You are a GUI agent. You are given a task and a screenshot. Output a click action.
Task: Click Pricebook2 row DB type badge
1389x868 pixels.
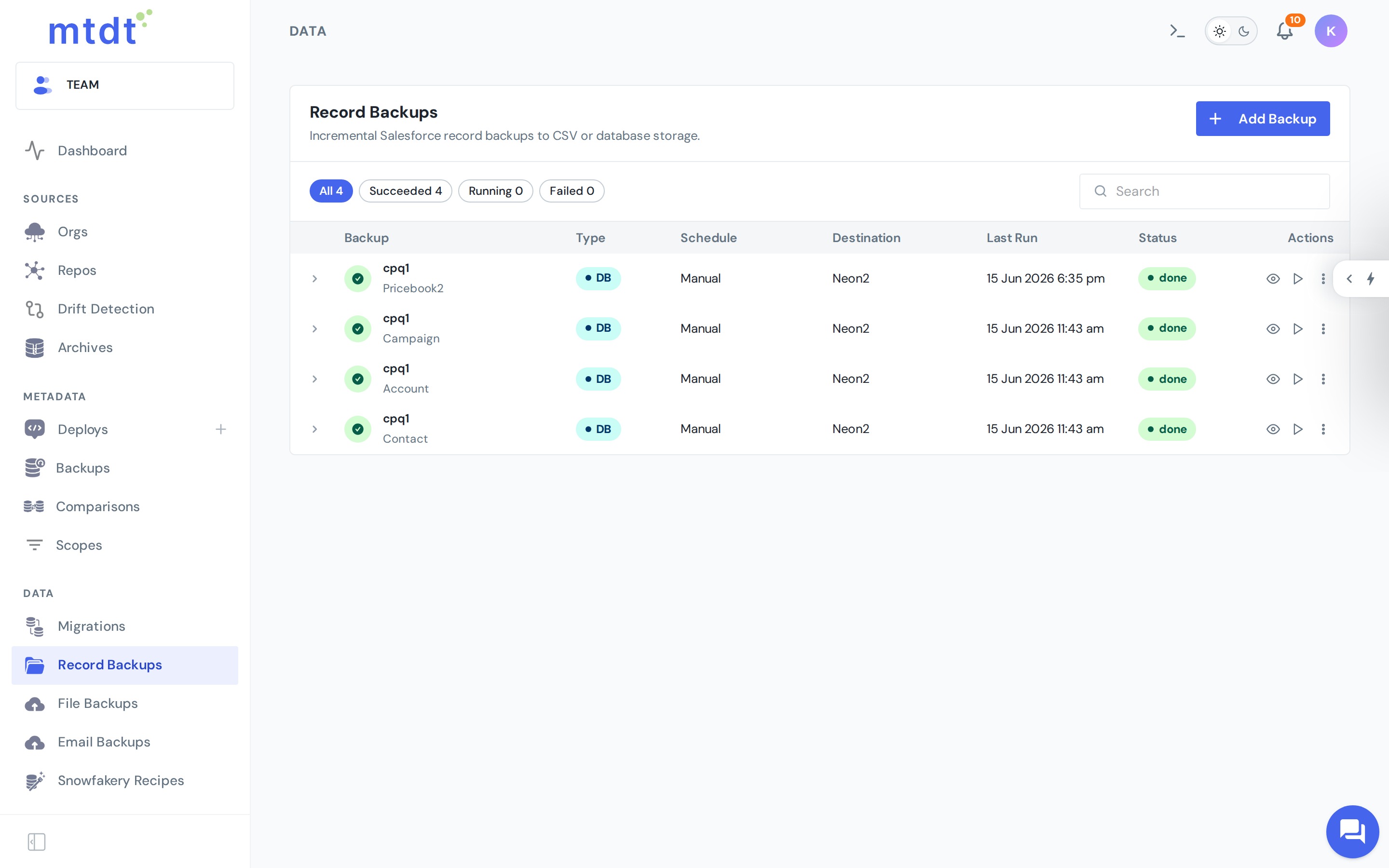[x=598, y=278]
